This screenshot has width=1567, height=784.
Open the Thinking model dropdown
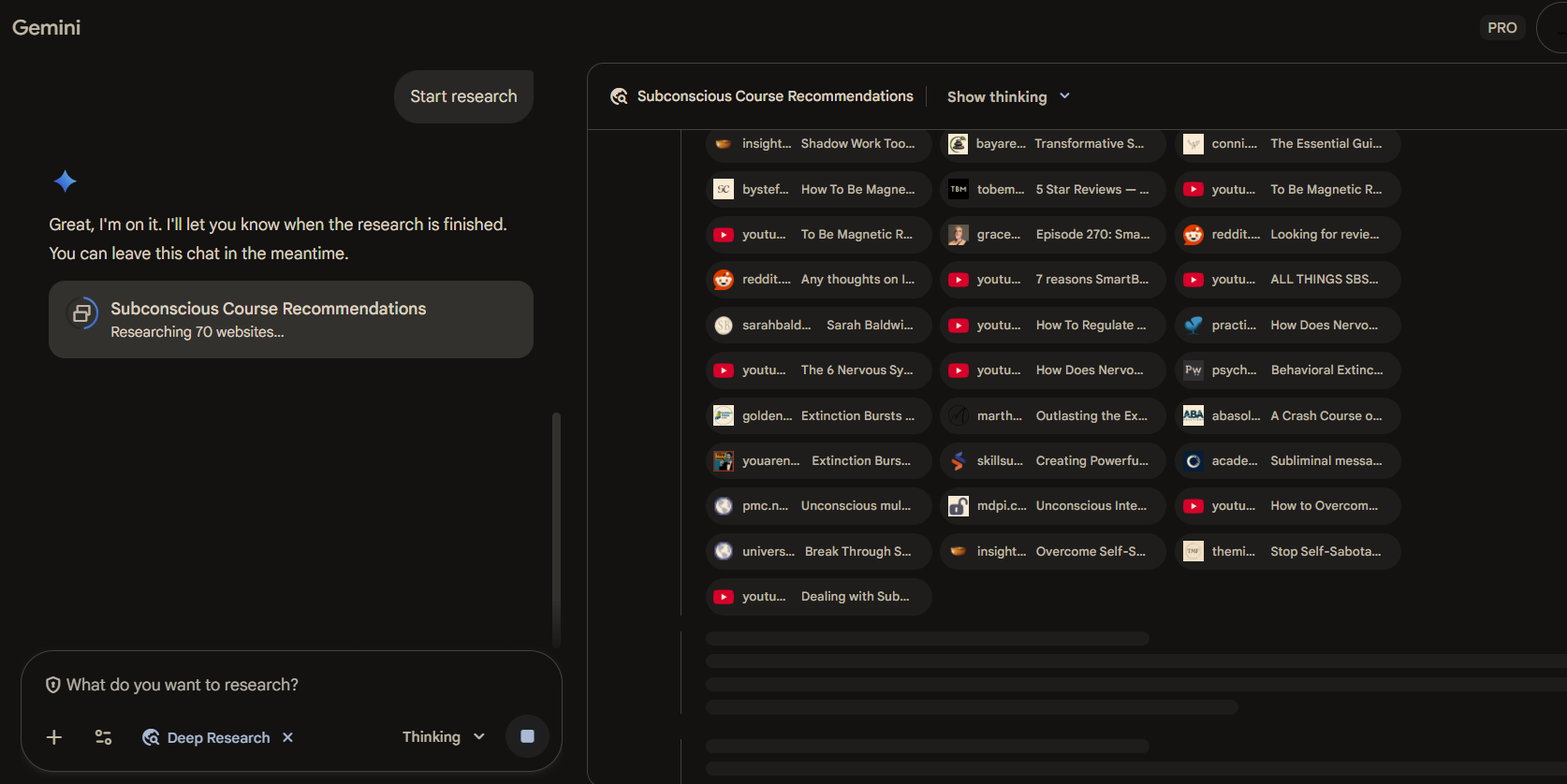point(443,737)
